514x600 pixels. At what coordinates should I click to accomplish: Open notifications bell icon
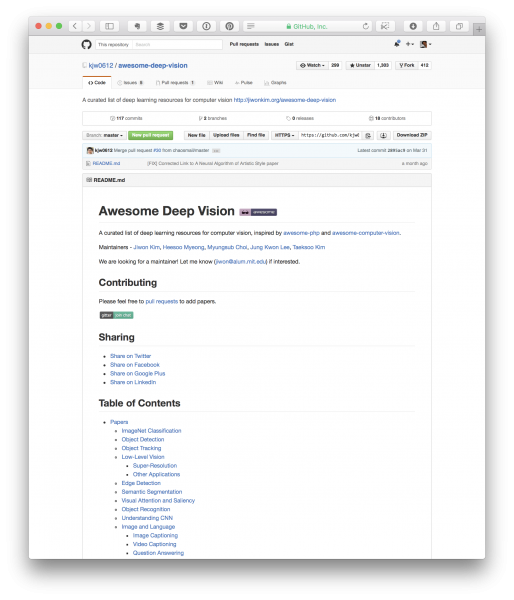[x=397, y=44]
